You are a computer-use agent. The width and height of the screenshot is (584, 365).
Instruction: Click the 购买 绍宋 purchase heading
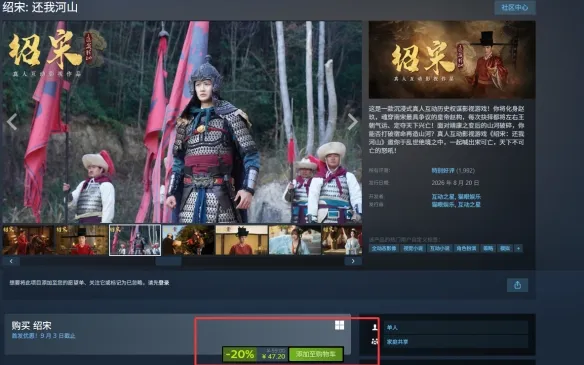pos(31,325)
